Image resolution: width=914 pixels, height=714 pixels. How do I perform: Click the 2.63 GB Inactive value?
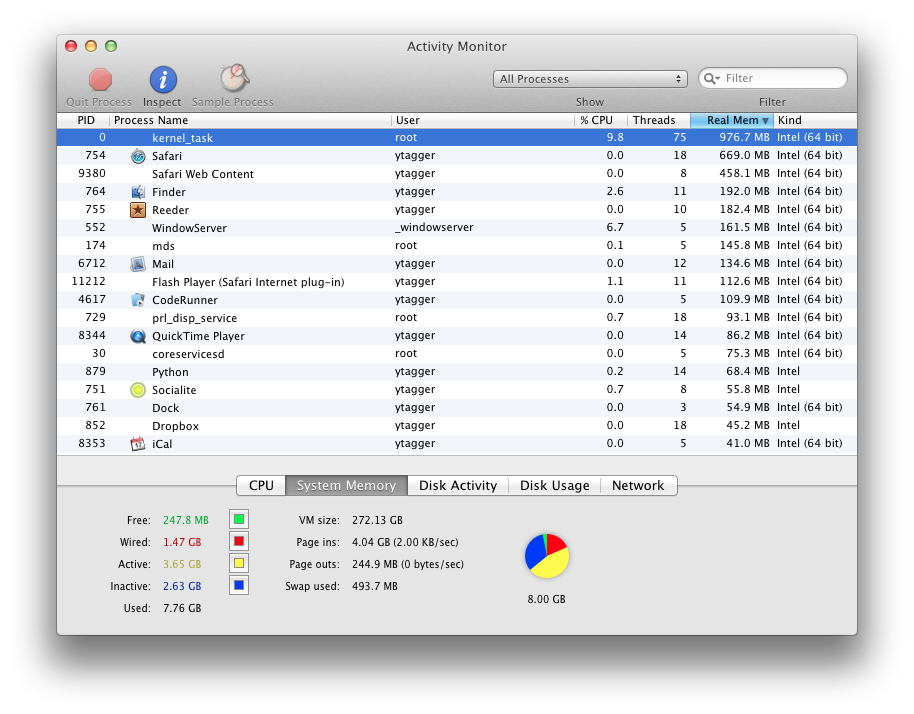click(x=182, y=586)
